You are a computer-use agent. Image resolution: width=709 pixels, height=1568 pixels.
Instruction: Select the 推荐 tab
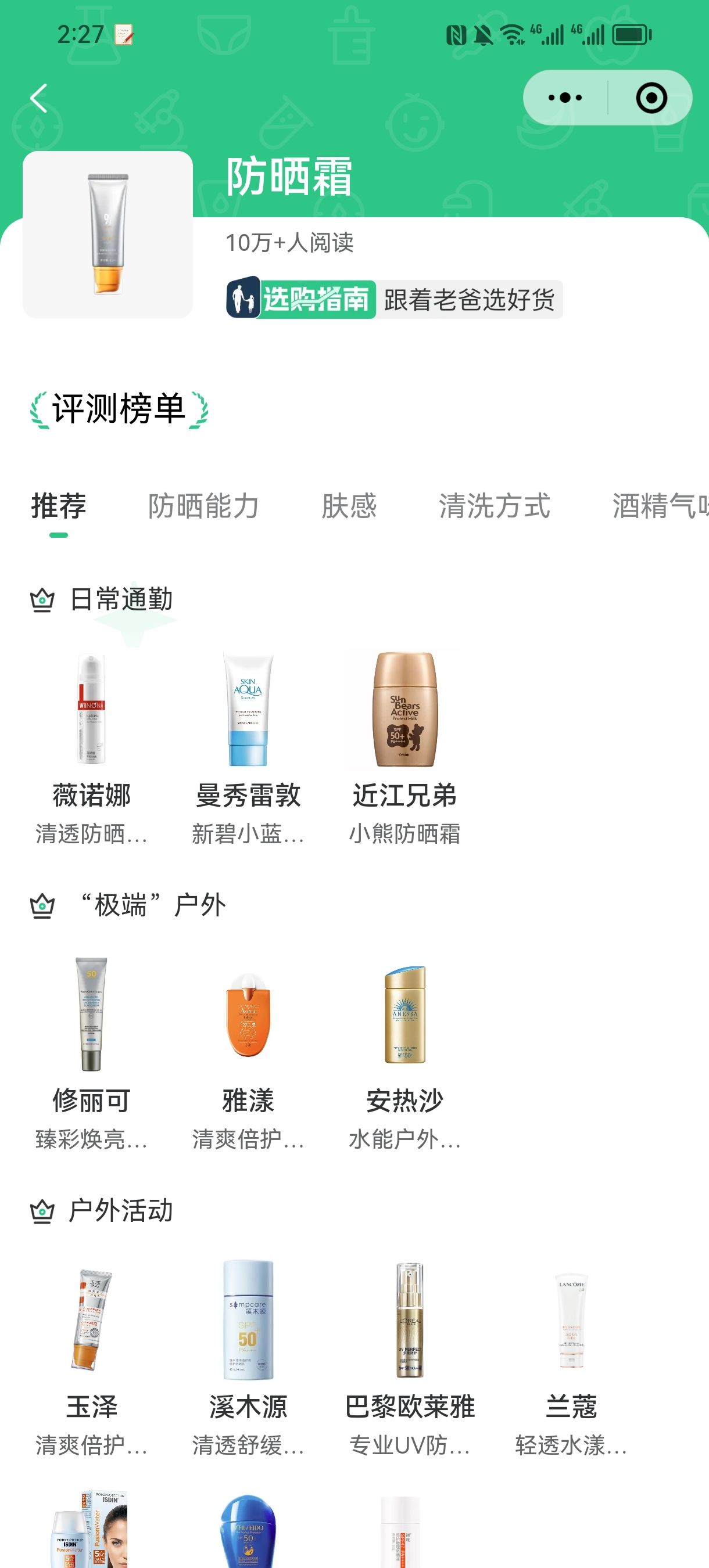click(x=59, y=506)
